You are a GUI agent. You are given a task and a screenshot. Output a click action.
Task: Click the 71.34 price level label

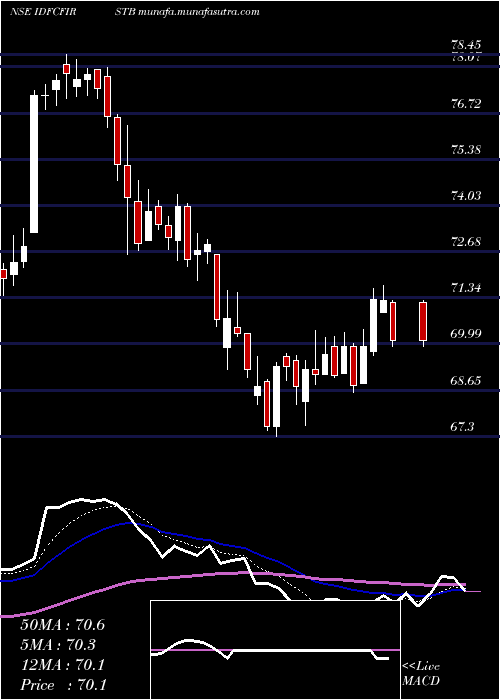pyautogui.click(x=466, y=288)
